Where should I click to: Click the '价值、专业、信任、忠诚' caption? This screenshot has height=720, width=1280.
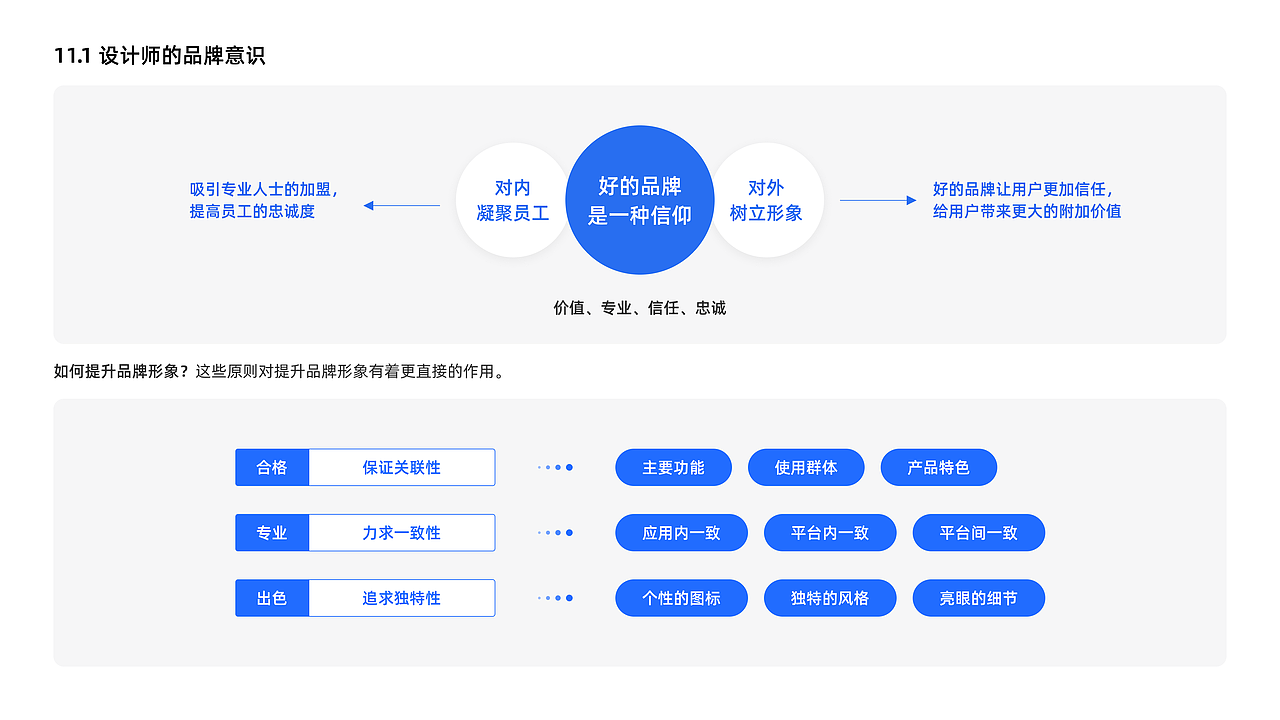639,308
